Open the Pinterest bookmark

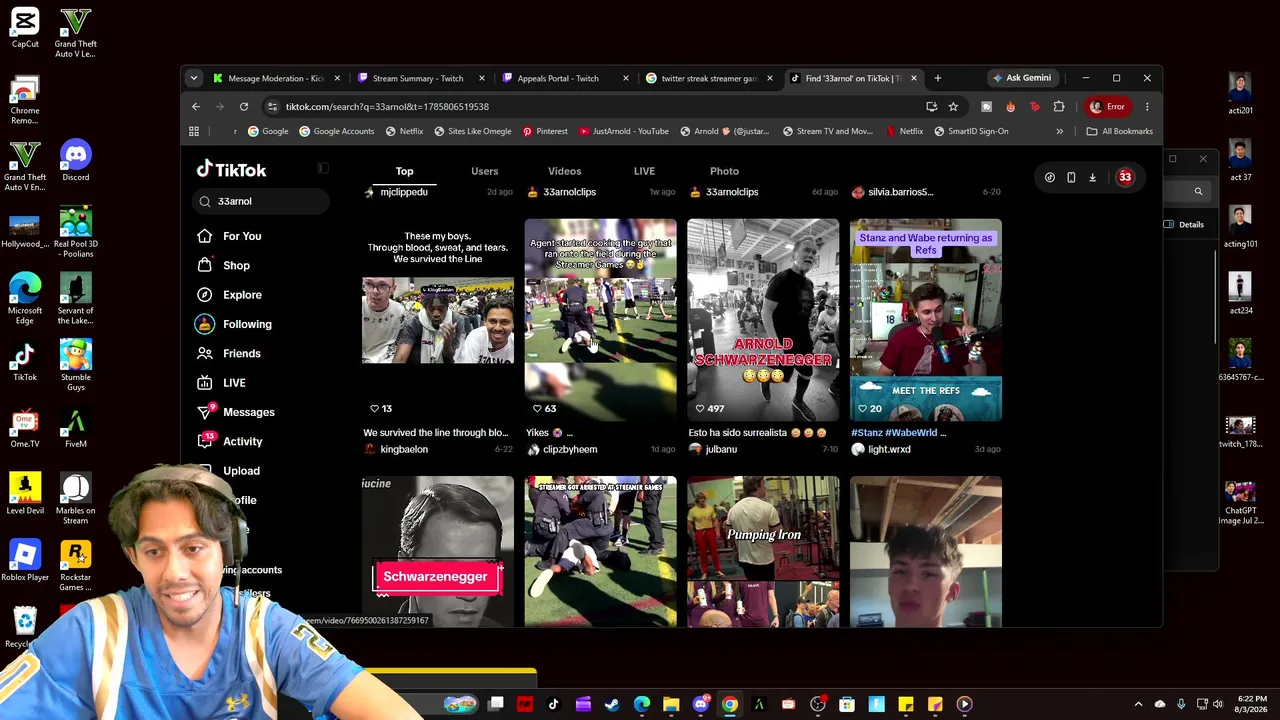544,131
